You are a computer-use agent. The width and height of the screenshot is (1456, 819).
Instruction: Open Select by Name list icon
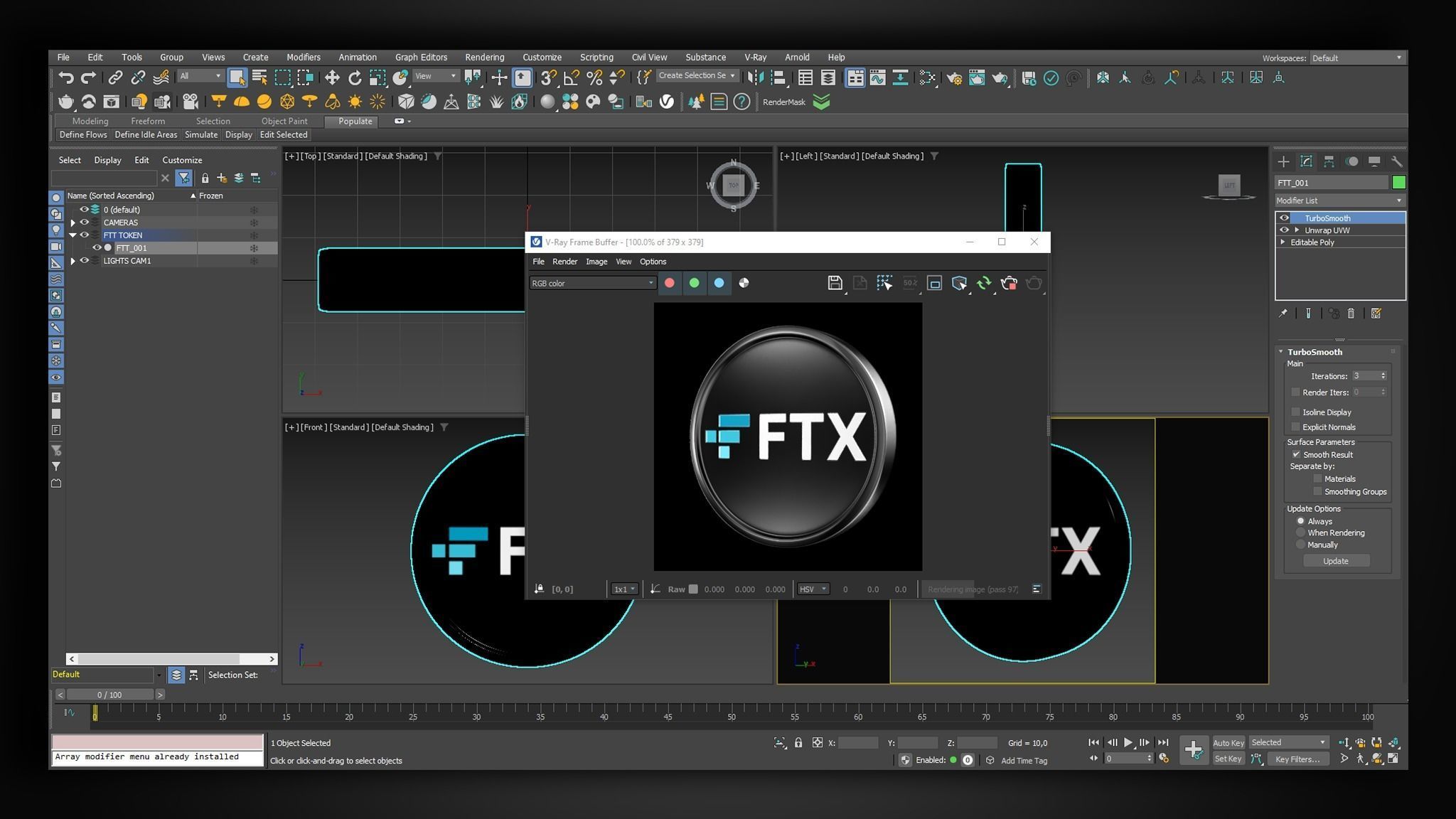click(x=259, y=77)
